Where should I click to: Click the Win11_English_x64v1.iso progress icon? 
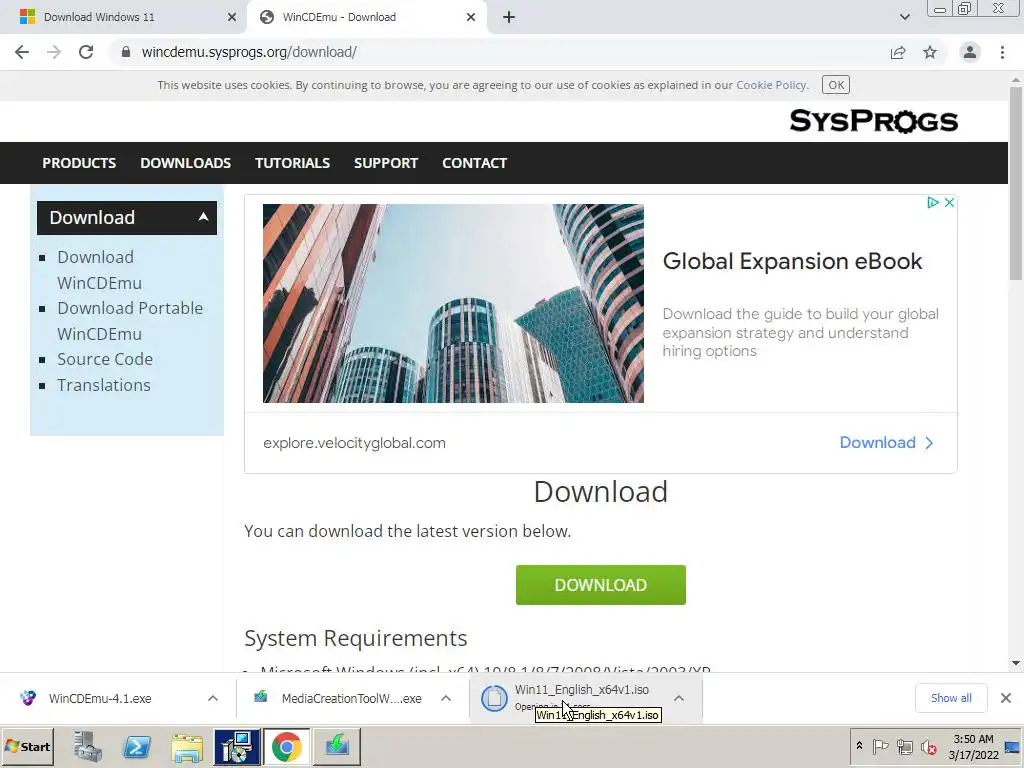pos(494,699)
